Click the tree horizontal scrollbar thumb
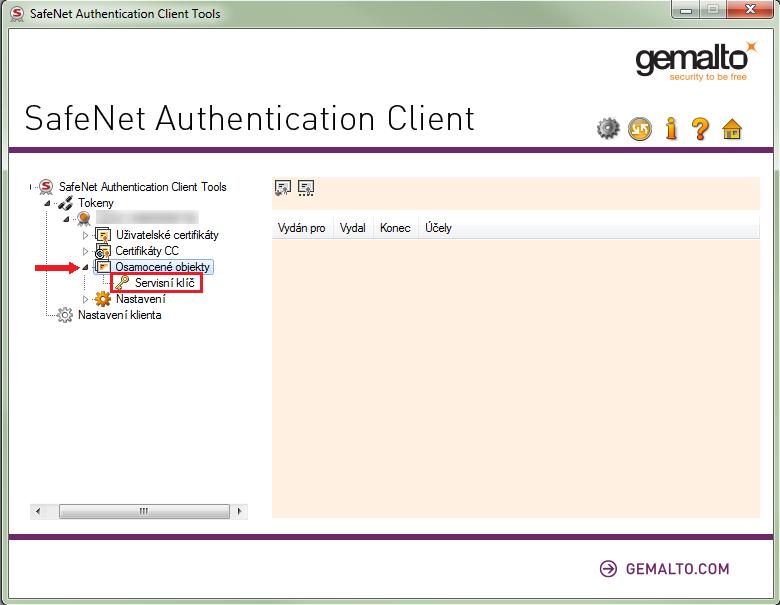The height and width of the screenshot is (605, 780). tap(144, 511)
